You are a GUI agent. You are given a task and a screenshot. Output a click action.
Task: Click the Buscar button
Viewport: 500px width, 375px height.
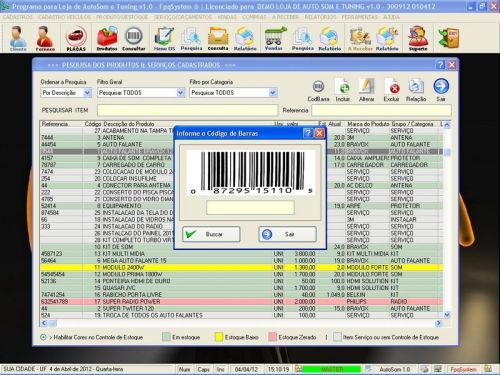pos(211,234)
